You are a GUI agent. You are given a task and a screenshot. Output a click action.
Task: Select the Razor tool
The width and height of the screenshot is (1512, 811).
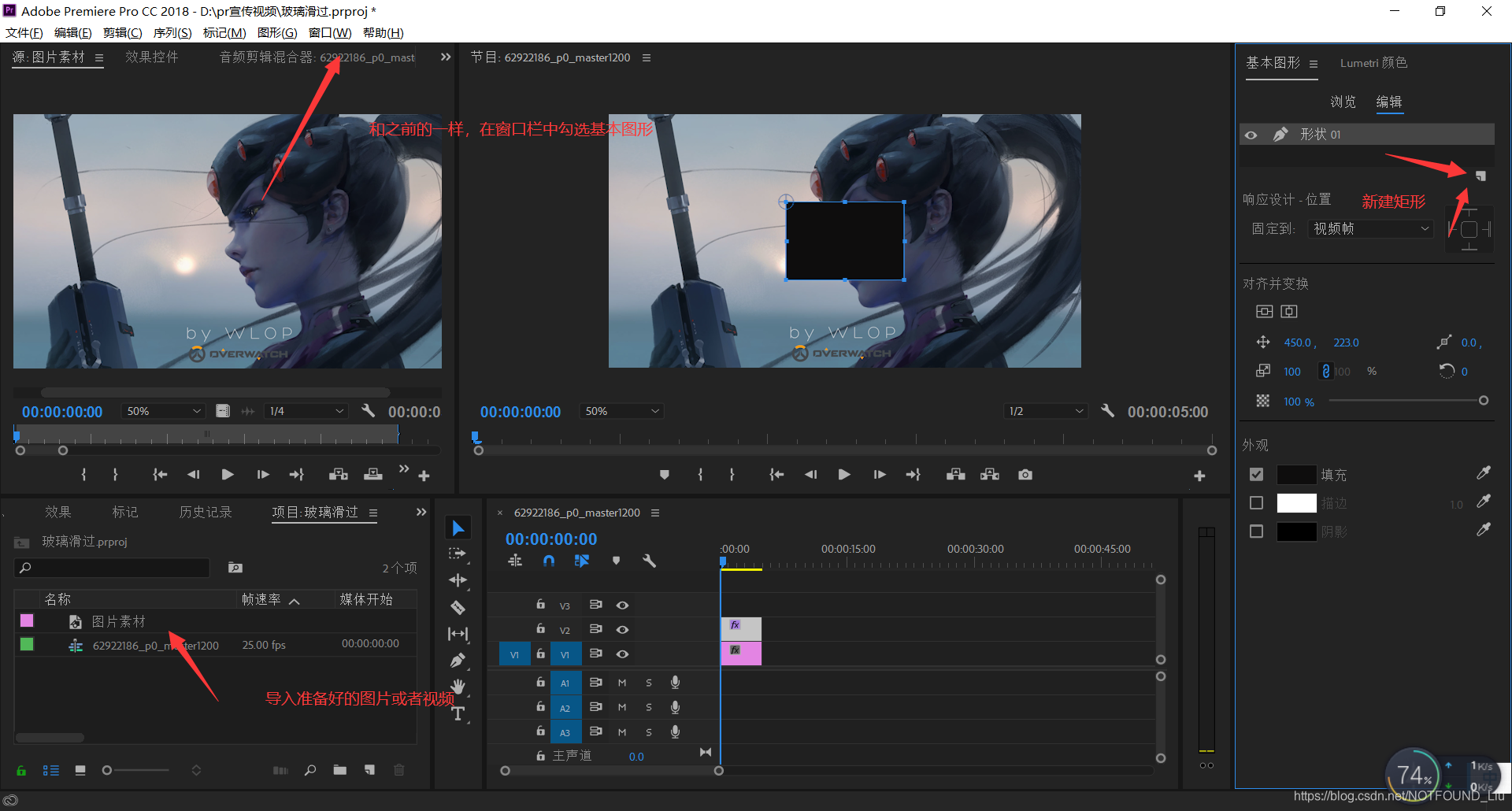tap(458, 607)
